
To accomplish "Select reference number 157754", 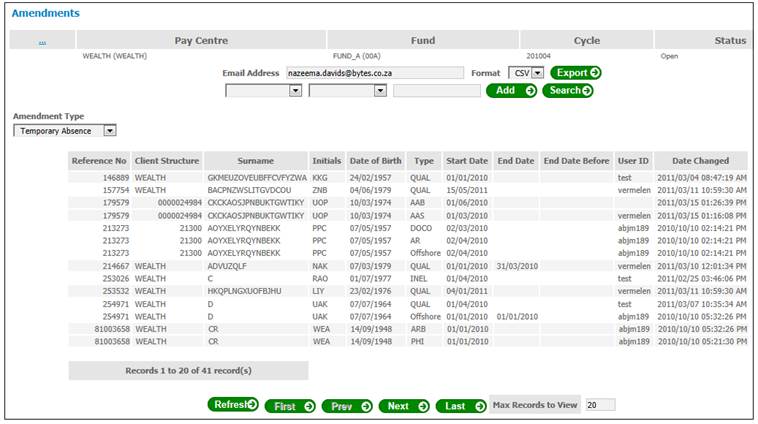I will point(116,190).
